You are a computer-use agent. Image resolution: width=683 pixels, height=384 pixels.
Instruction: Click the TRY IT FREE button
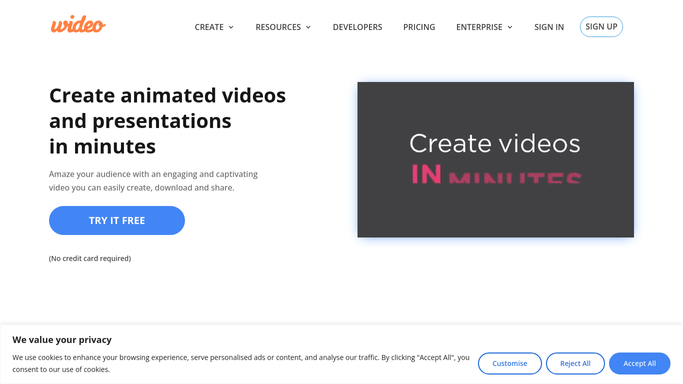click(x=117, y=220)
